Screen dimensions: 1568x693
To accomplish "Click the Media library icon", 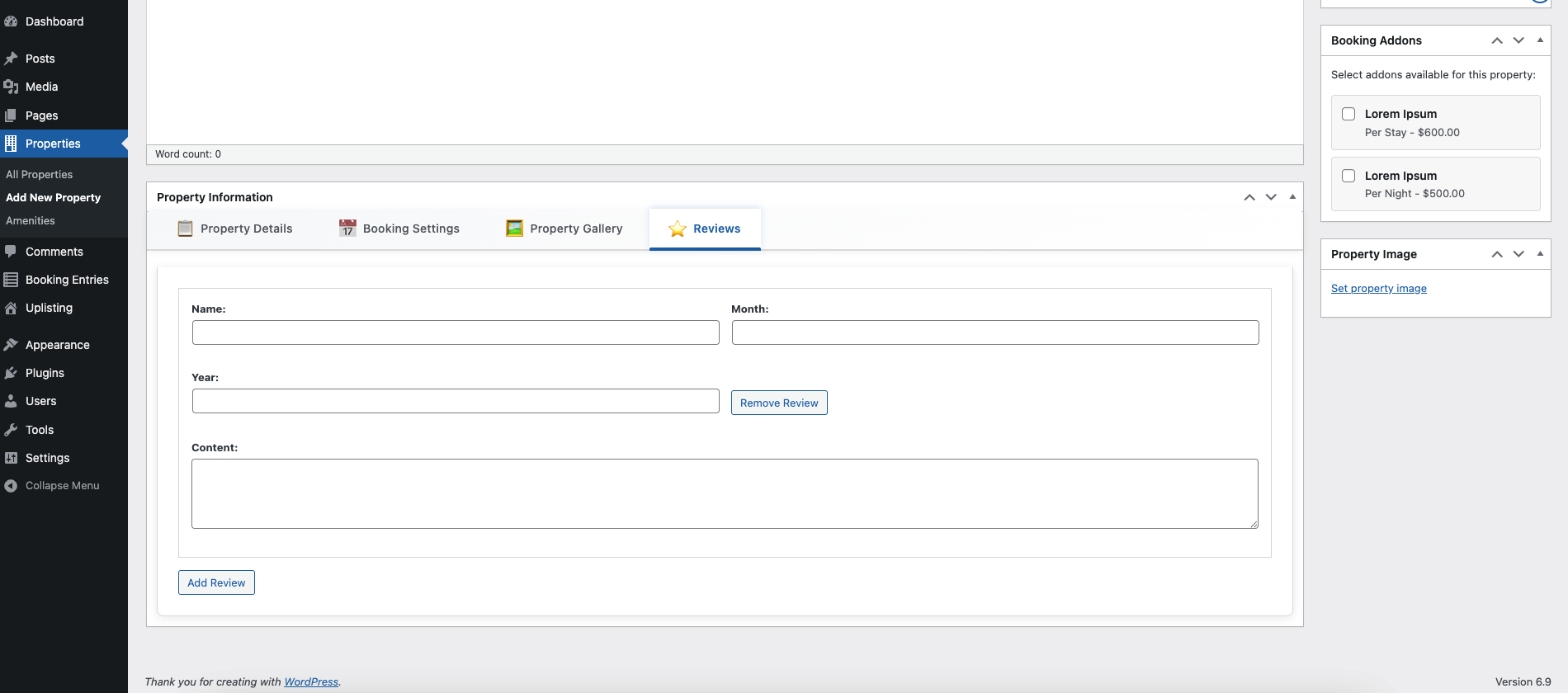I will click(x=11, y=87).
